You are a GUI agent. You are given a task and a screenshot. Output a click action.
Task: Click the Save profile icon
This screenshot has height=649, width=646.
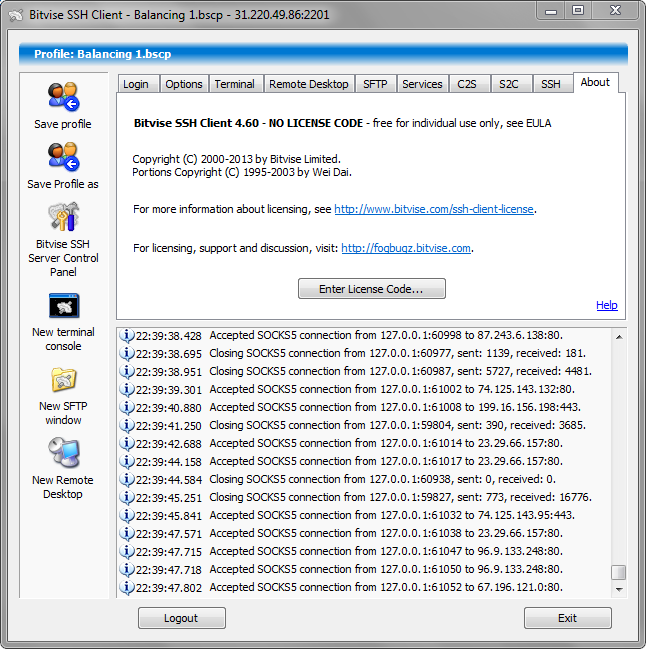point(63,97)
